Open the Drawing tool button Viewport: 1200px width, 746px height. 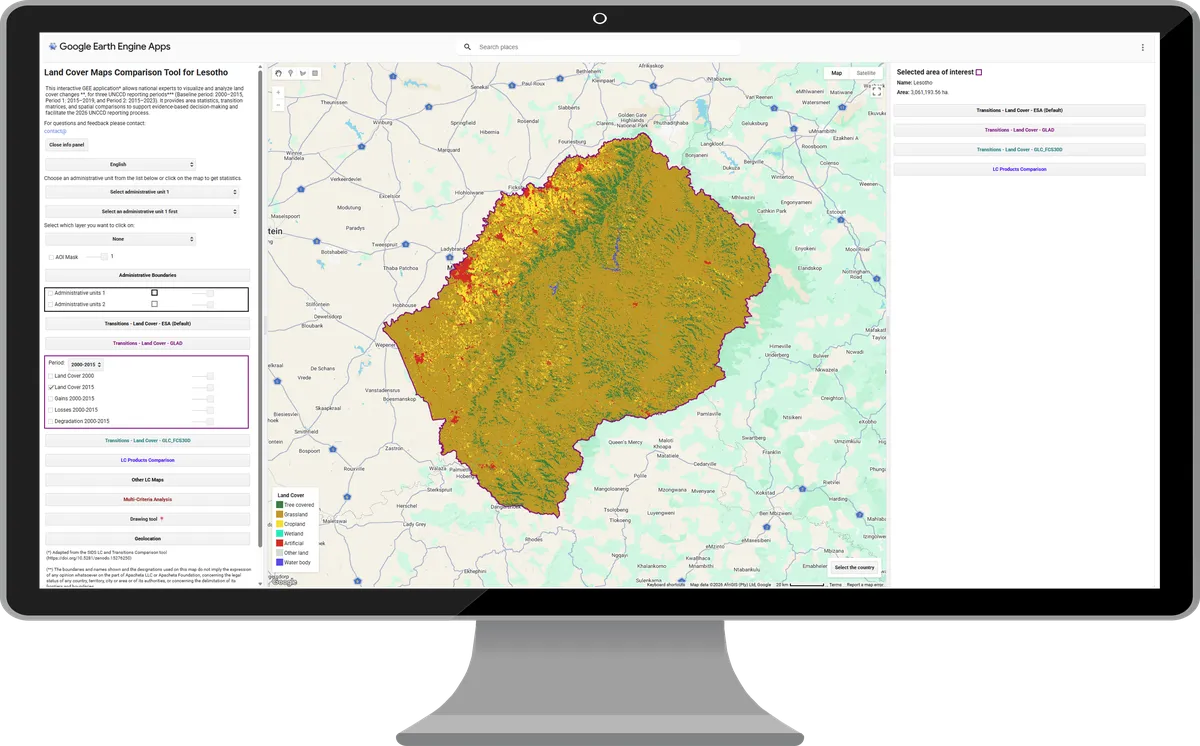pos(147,519)
